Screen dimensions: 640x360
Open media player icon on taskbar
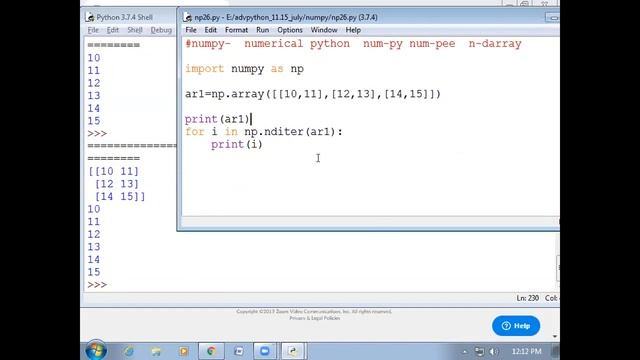[184, 351]
